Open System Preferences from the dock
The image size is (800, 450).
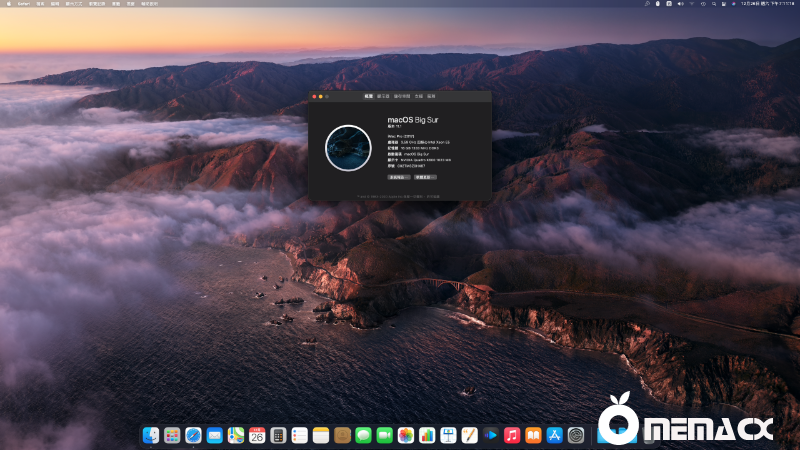pos(576,435)
